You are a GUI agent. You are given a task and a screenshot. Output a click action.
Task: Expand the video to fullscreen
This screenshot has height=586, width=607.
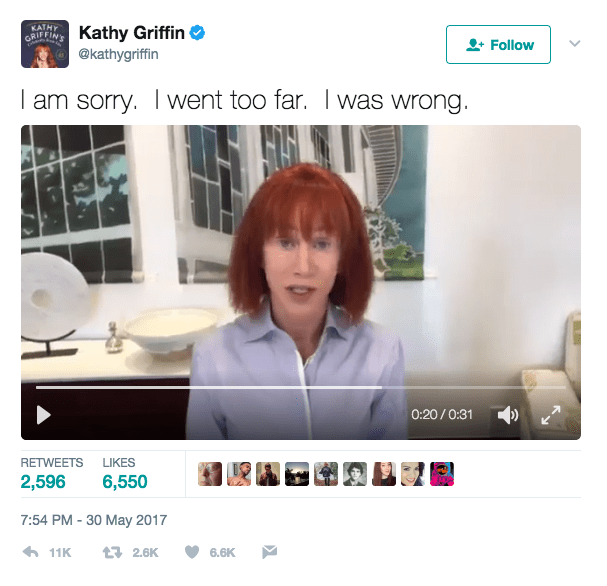point(551,415)
